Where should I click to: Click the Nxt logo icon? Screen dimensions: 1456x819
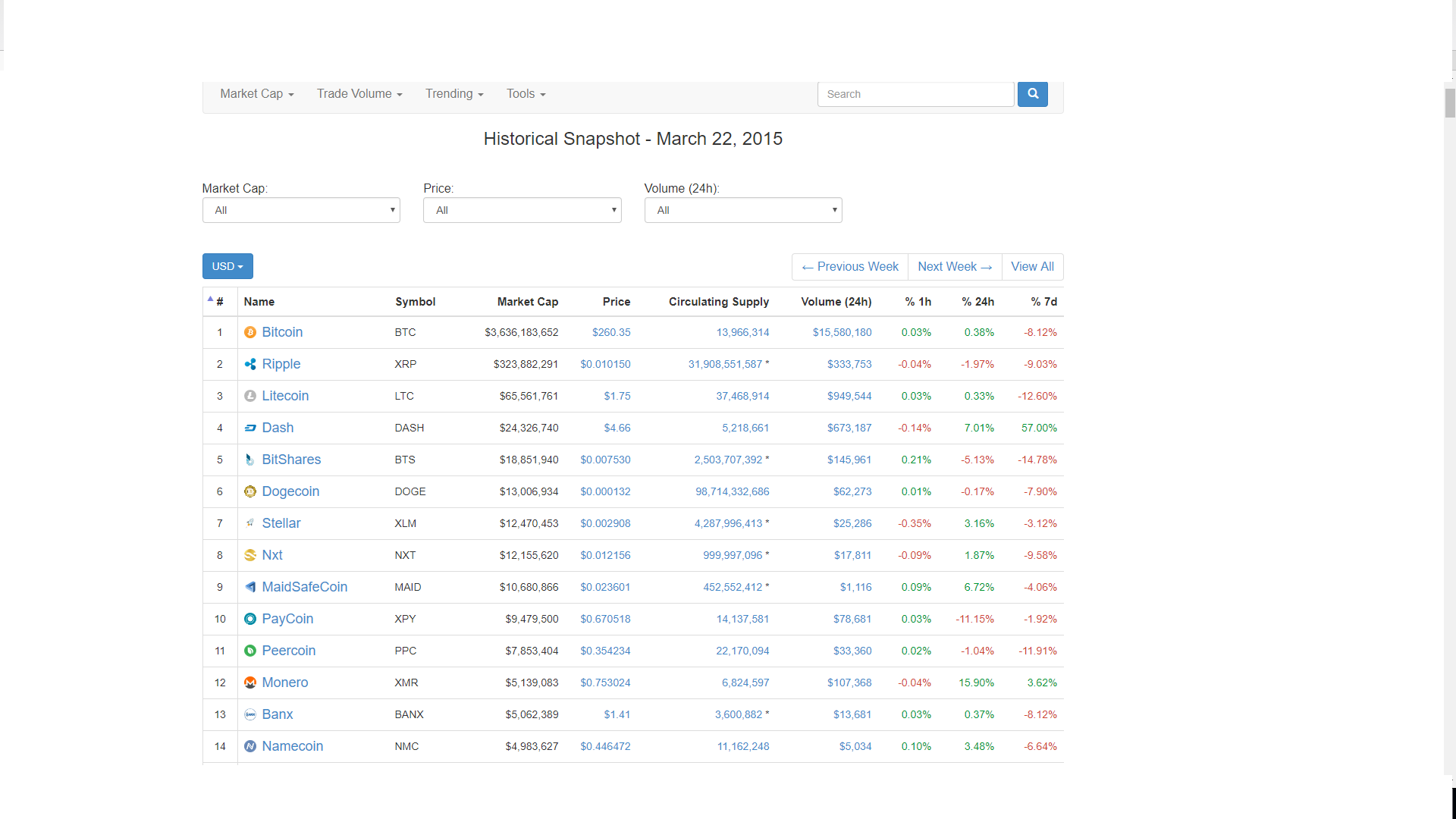coord(250,555)
